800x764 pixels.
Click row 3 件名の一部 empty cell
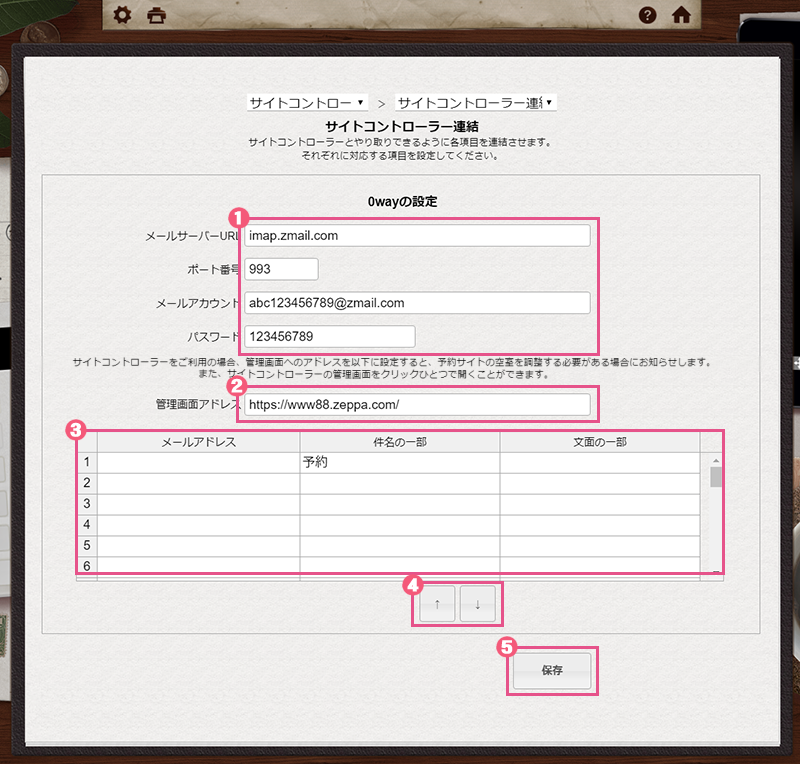click(400, 502)
